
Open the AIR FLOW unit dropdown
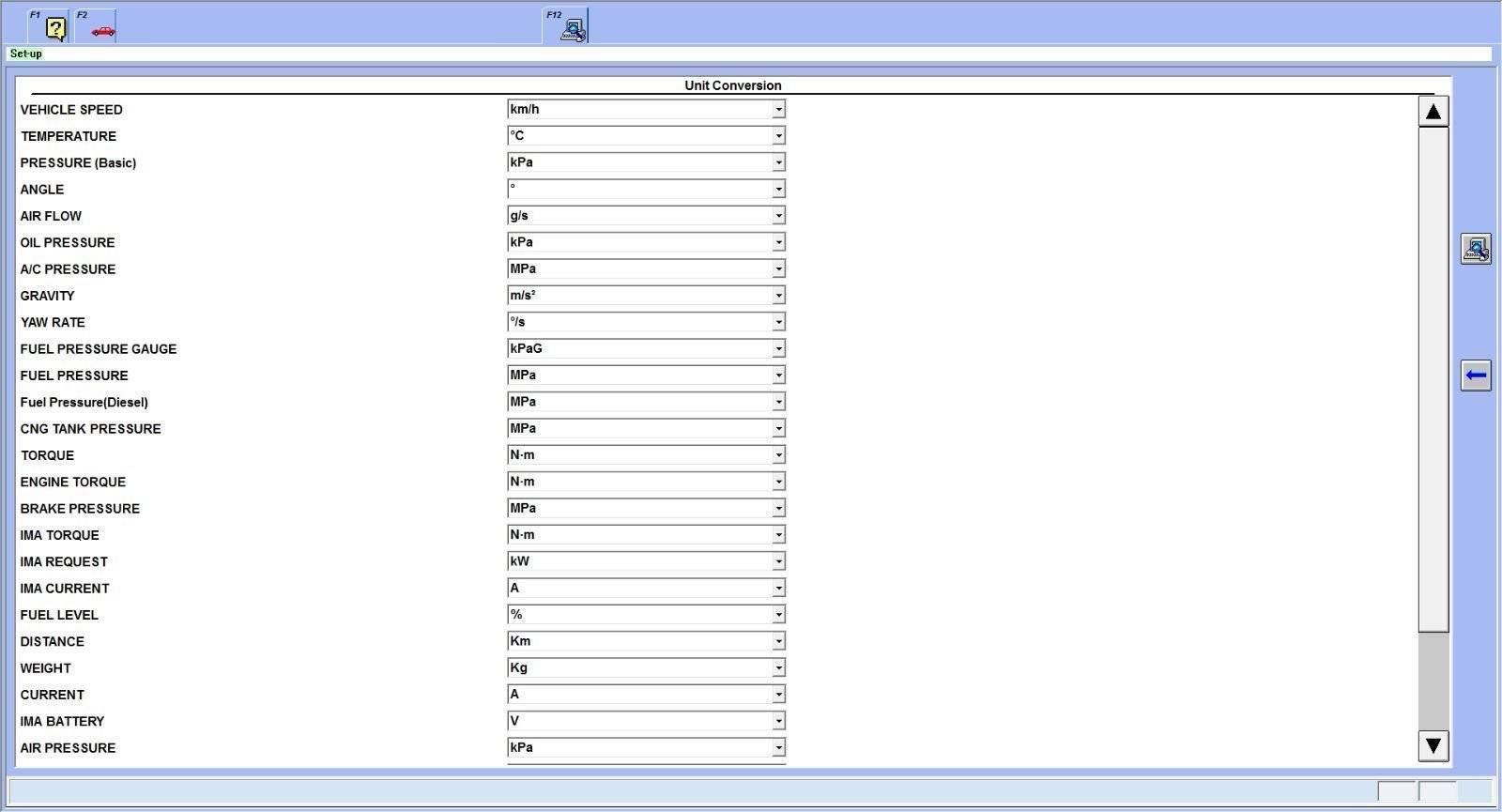click(646, 215)
